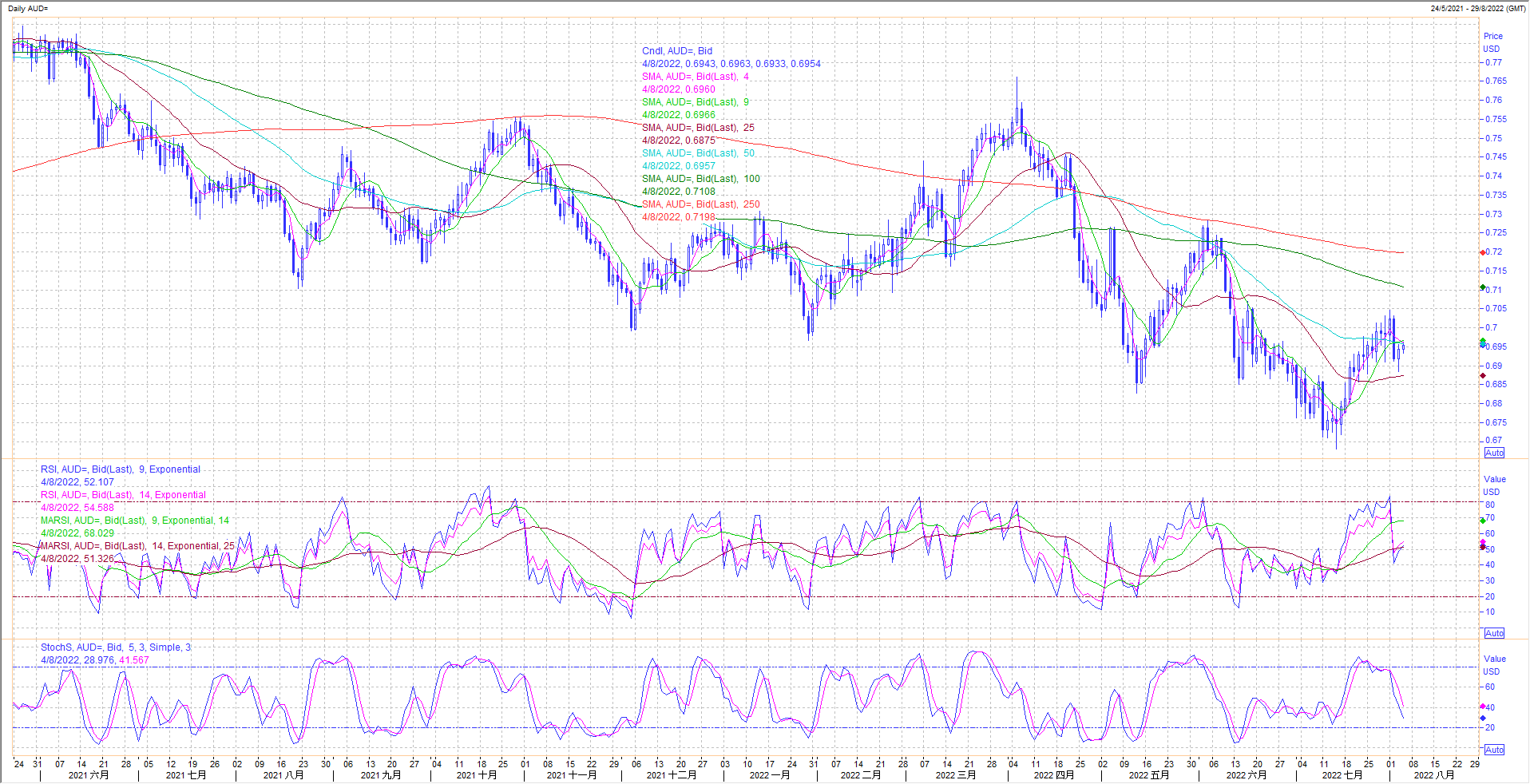
Task: Select the dark red SMA 25 marker near 0.6875
Action: [x=1483, y=375]
